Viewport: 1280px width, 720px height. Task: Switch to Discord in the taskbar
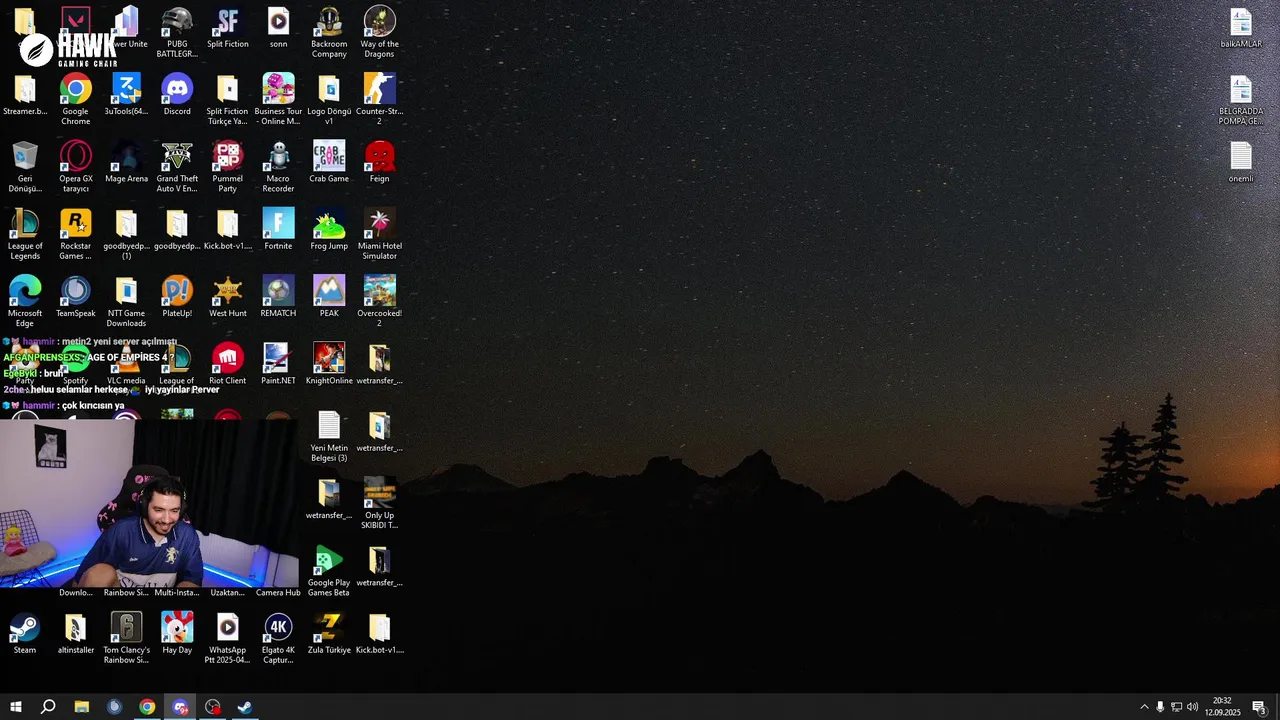tap(180, 707)
